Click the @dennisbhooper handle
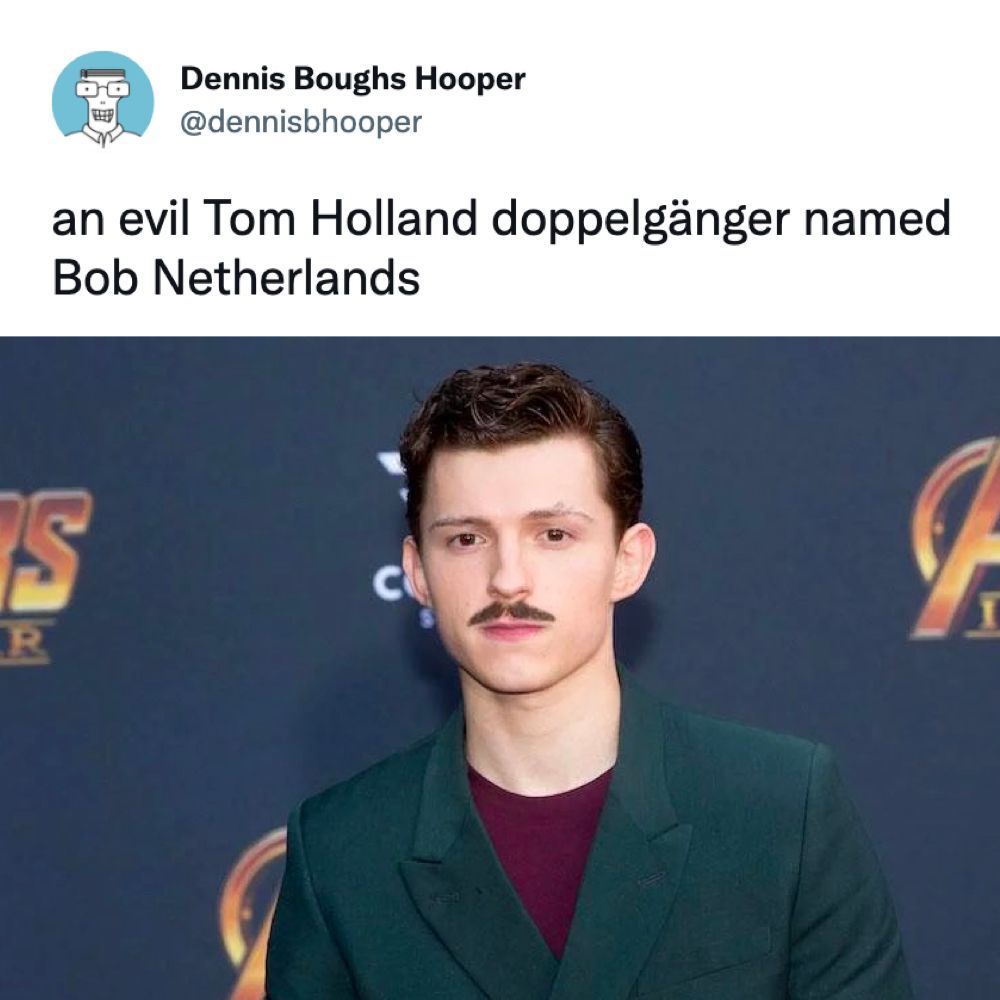 301,121
